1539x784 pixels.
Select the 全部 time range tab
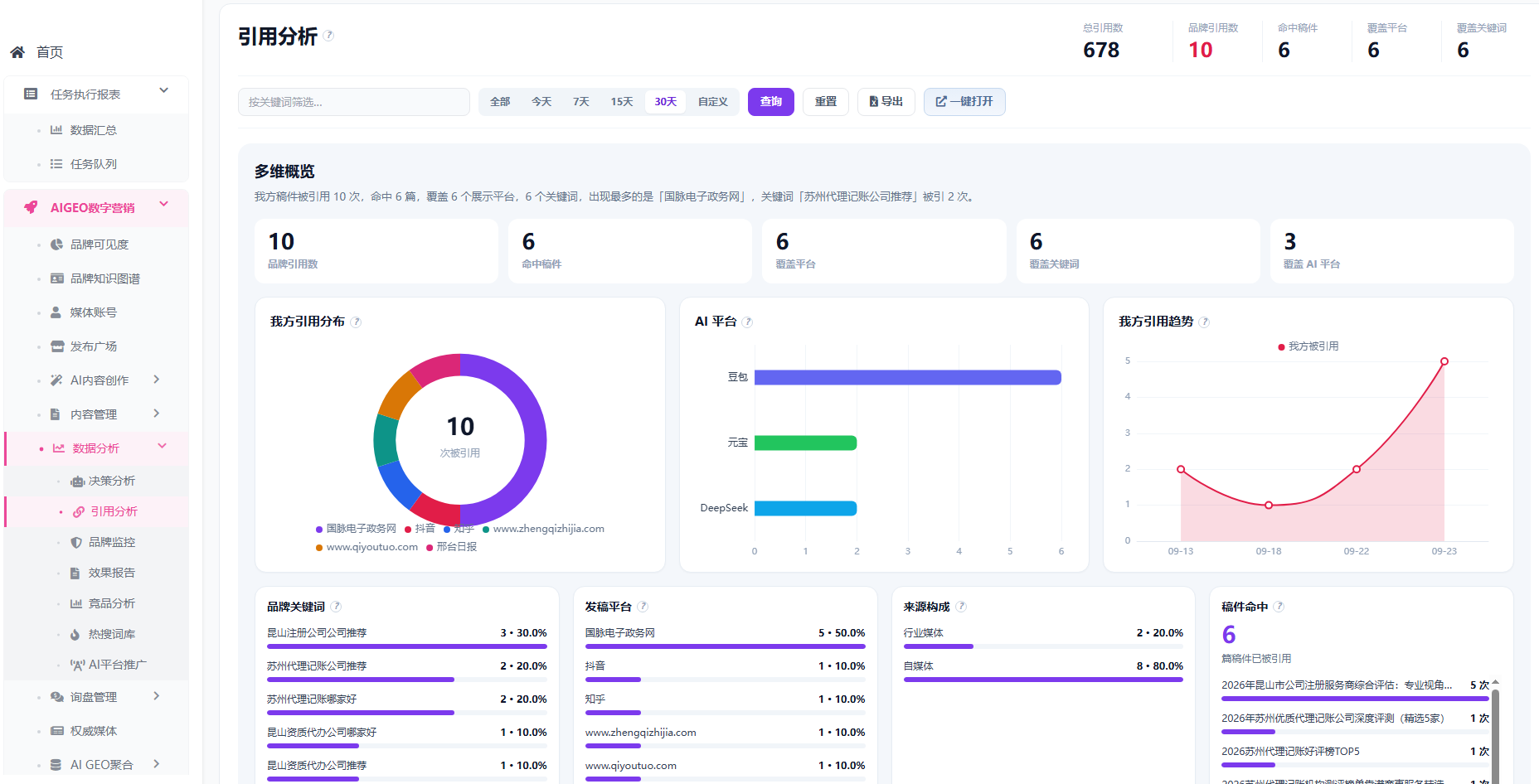(x=500, y=102)
